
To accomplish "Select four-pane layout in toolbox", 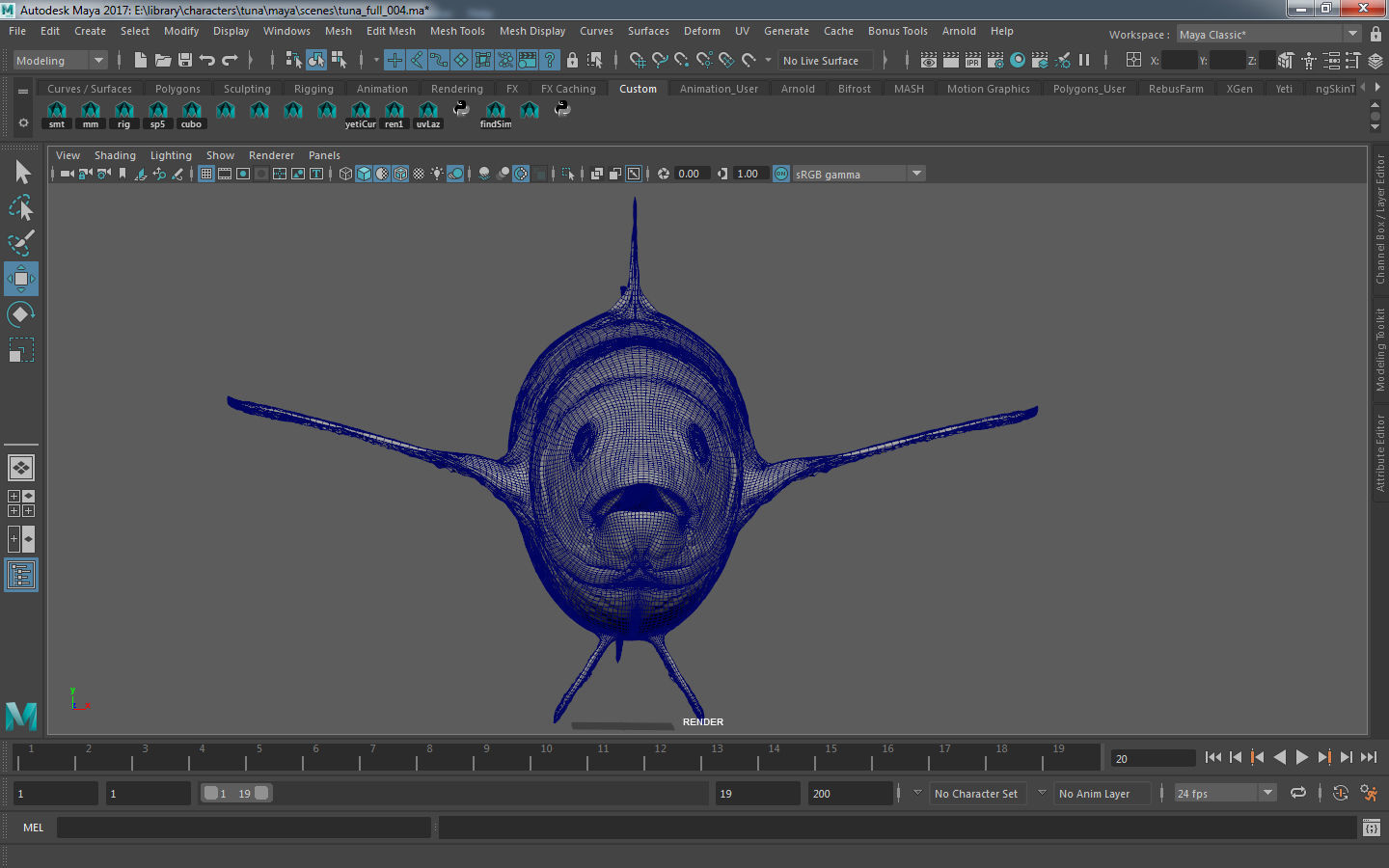I will (x=21, y=503).
